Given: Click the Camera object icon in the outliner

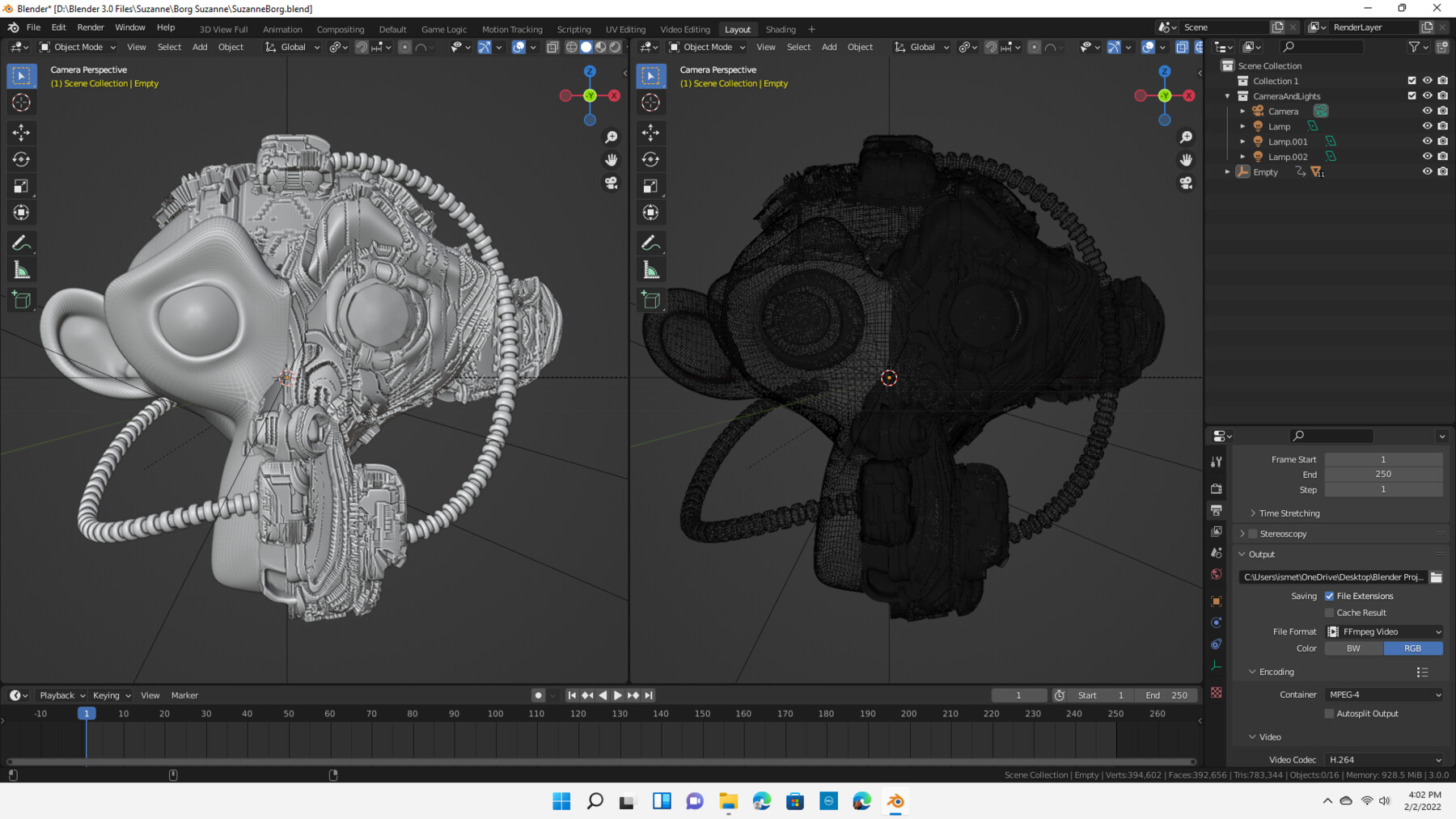Looking at the screenshot, I should 1258,111.
